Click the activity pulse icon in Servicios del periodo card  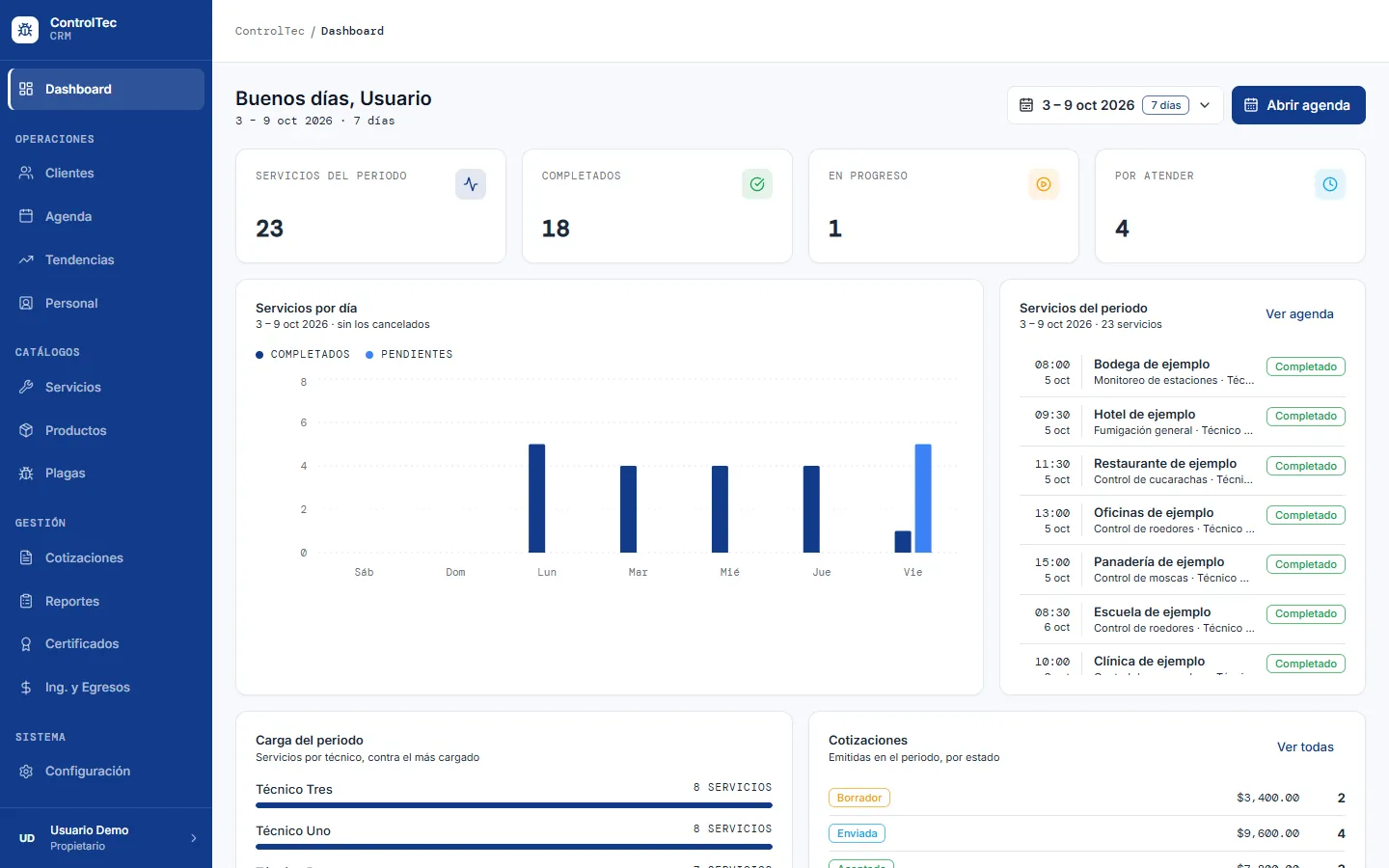point(471,184)
